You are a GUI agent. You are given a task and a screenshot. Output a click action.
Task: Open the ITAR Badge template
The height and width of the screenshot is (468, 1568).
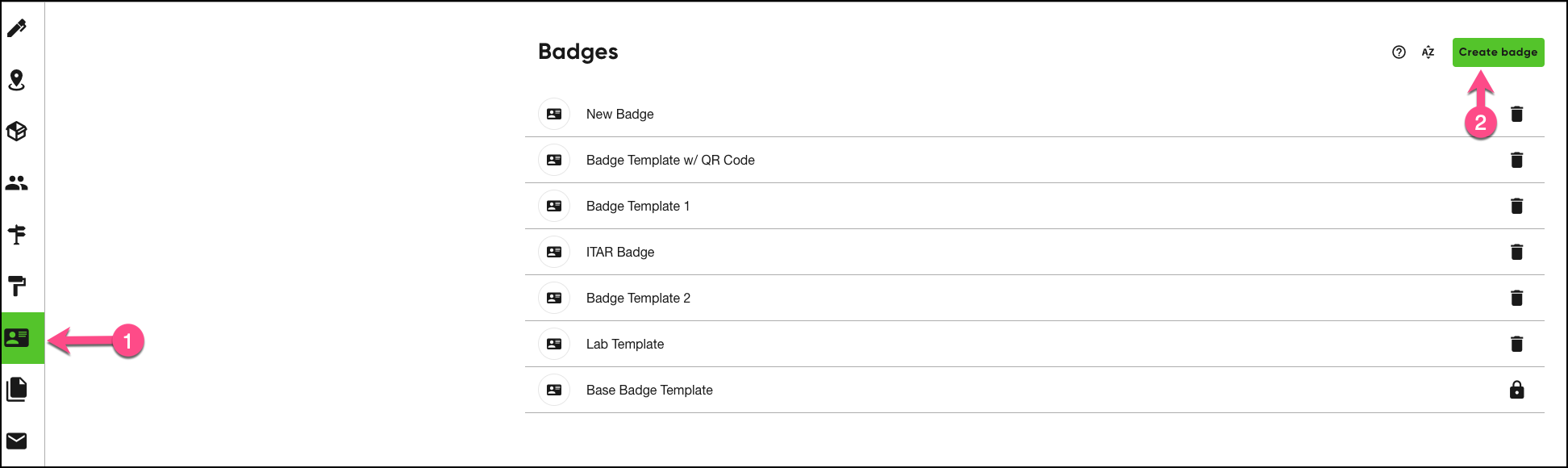point(619,252)
